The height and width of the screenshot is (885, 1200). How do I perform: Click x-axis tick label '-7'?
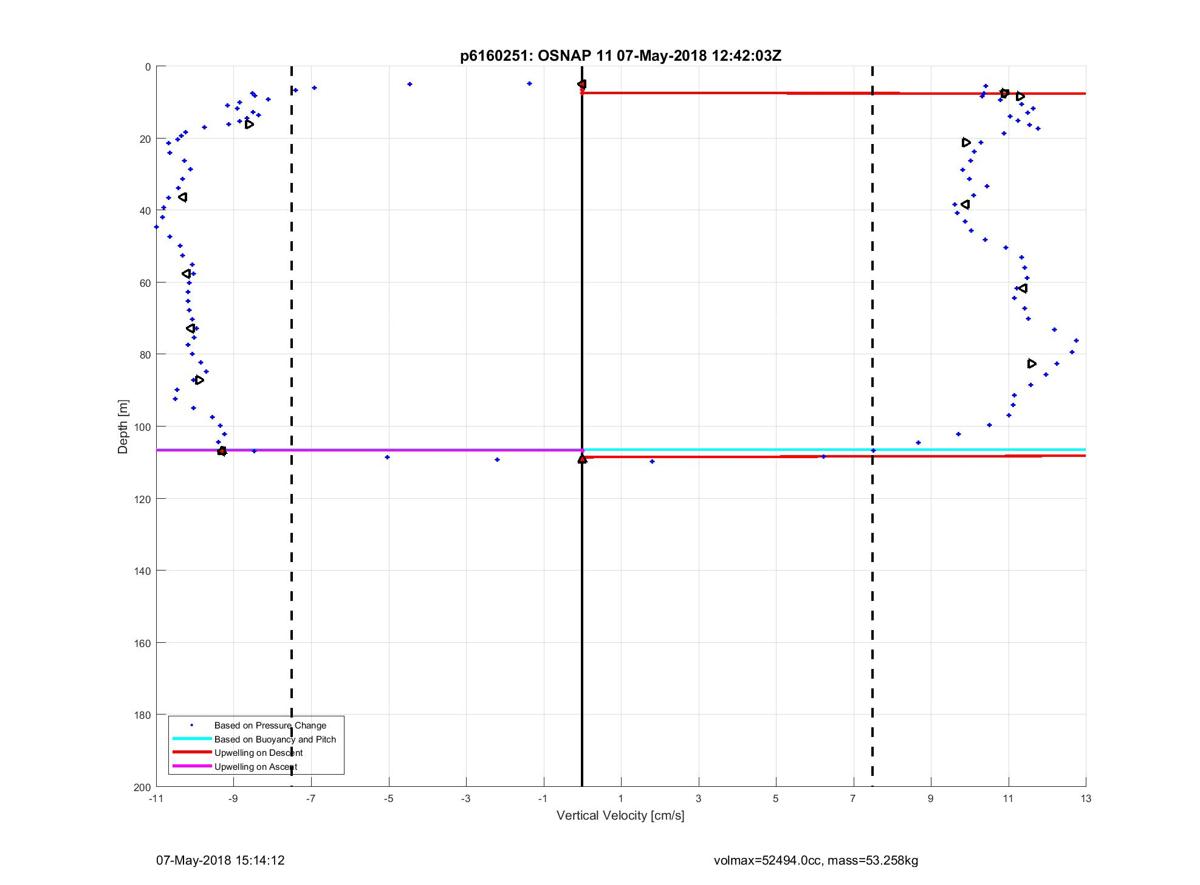311,799
